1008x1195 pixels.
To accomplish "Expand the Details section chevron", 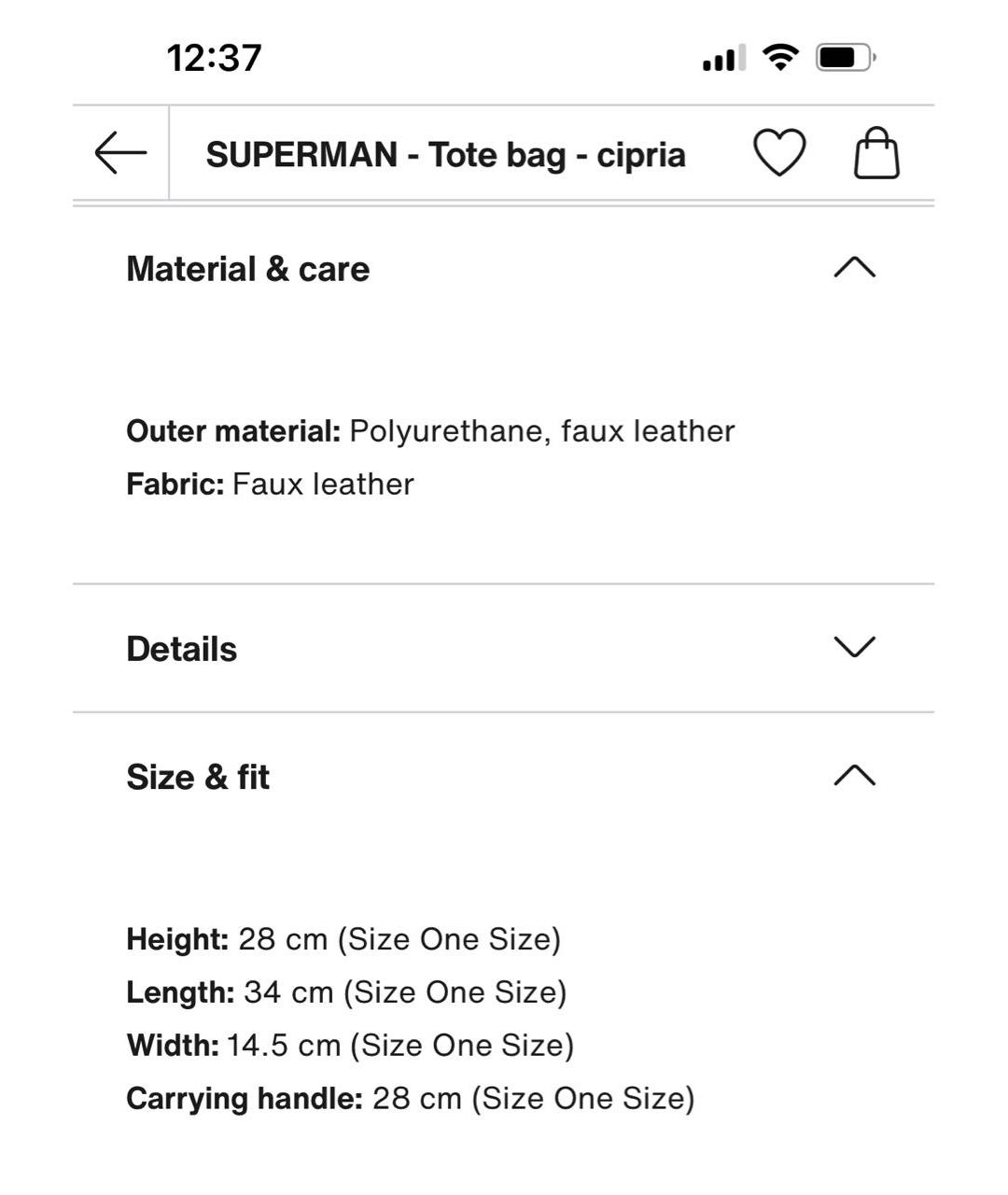I will [854, 648].
